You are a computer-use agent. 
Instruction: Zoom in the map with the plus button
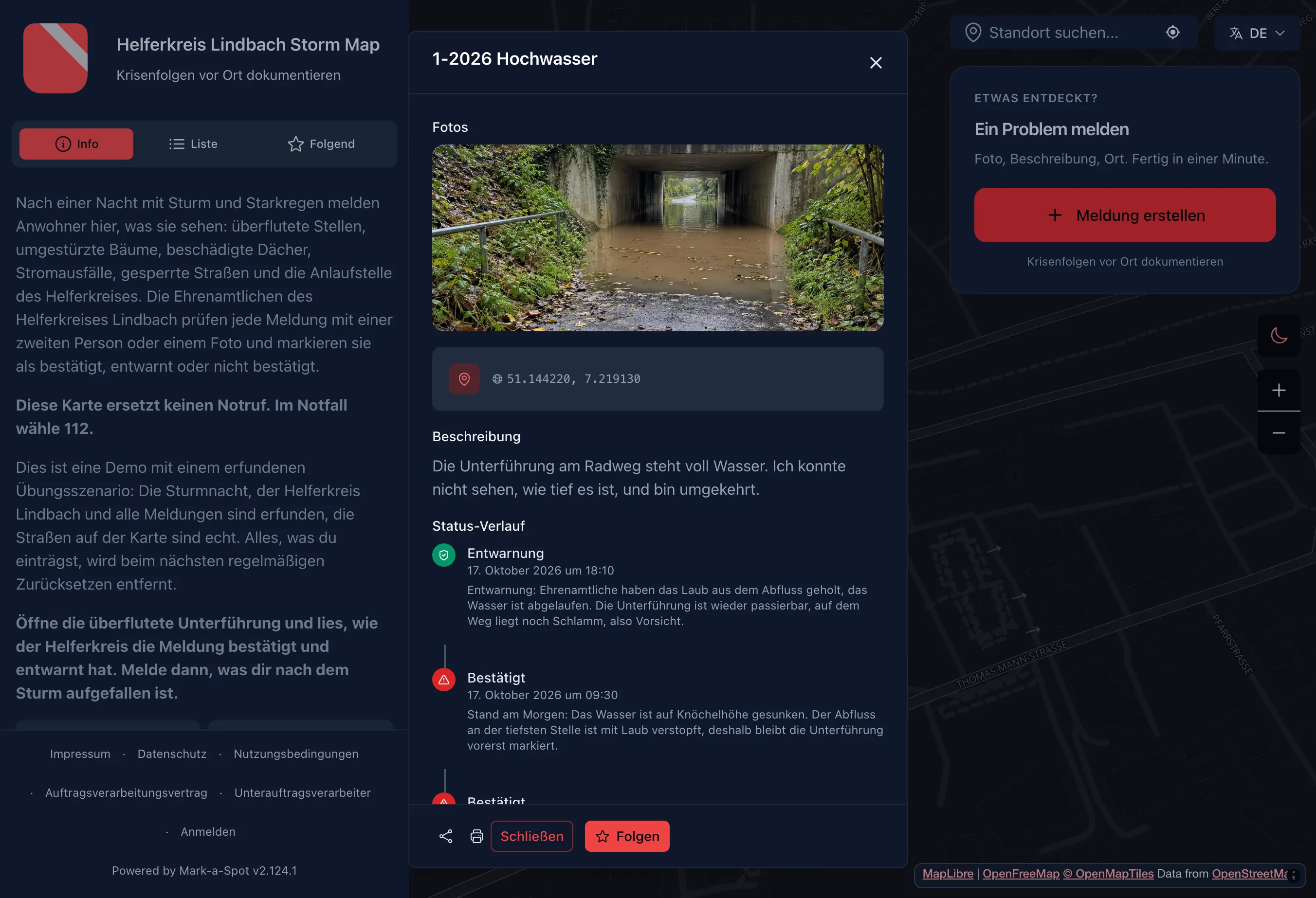click(x=1279, y=390)
